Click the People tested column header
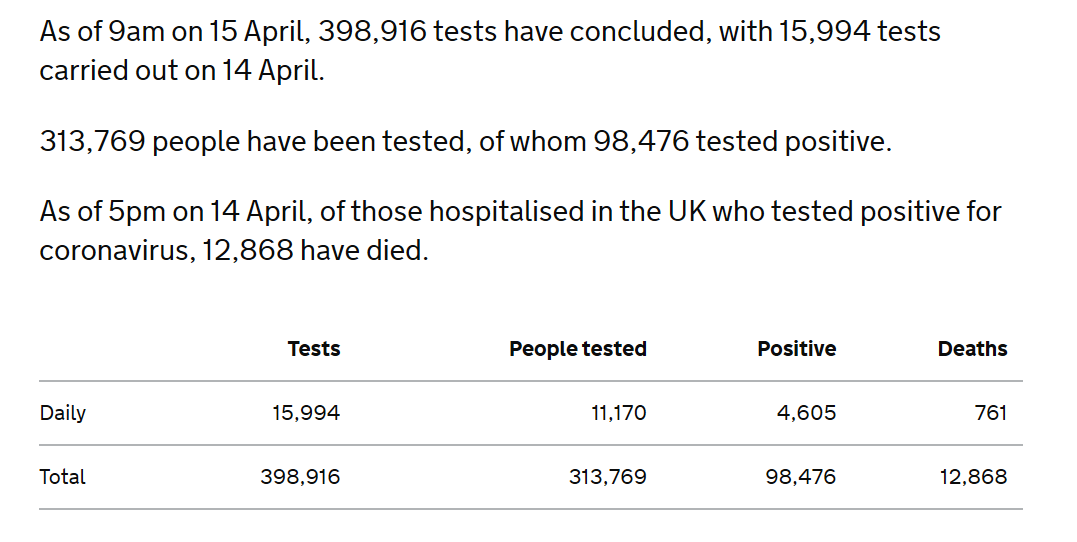This screenshot has height=542, width=1077. click(x=577, y=349)
